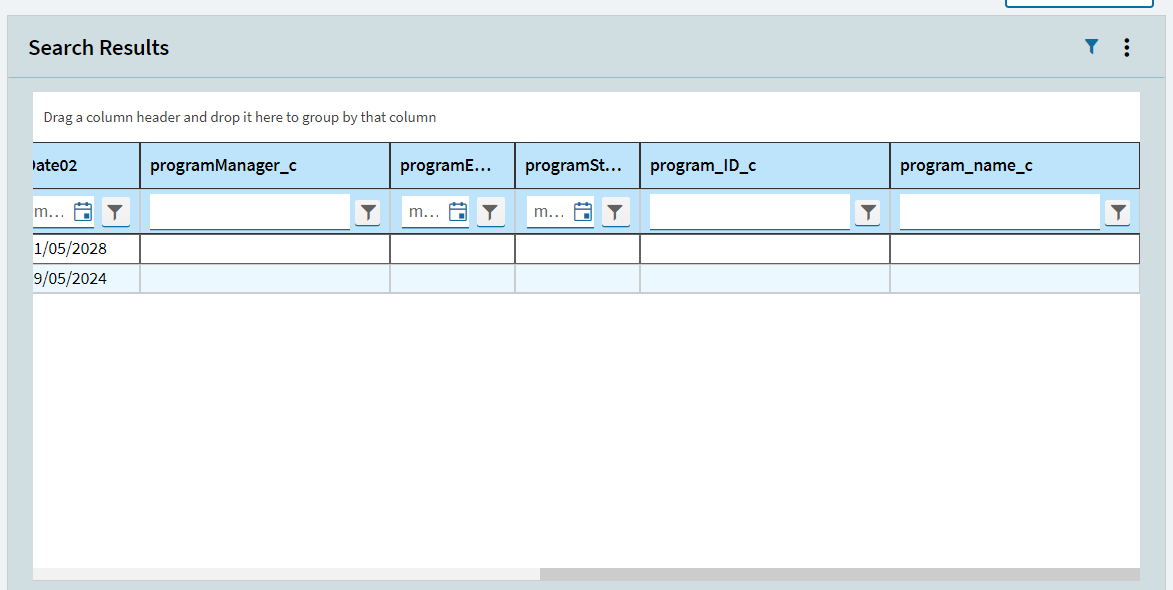1173x590 pixels.
Task: Click the empty programManager_c cell in the 1/05/2028 row
Action: click(265, 248)
